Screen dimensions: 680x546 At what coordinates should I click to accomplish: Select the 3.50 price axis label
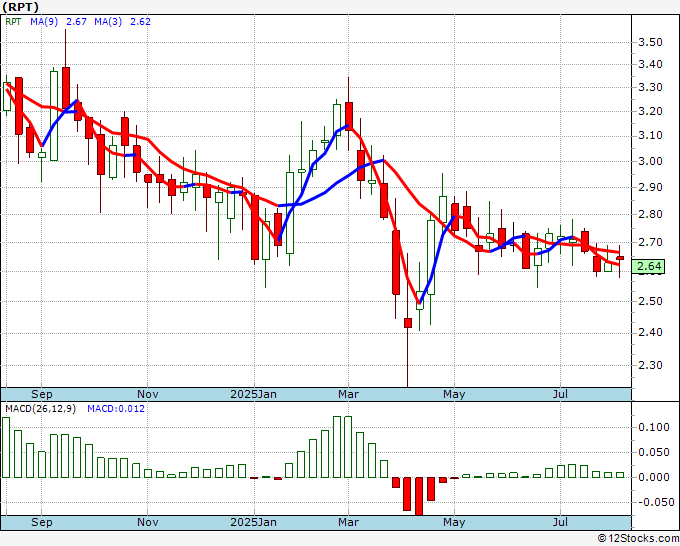(651, 43)
